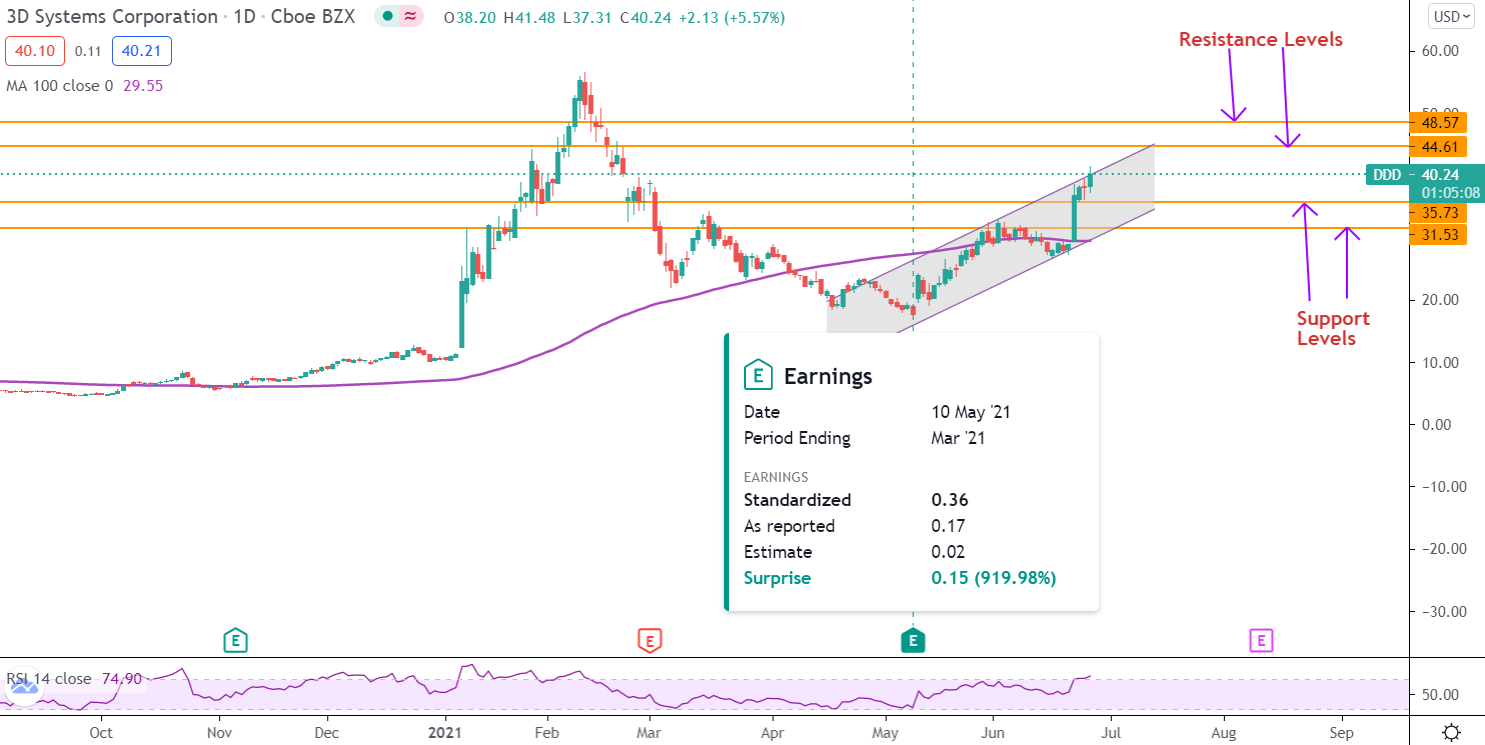Click the E icon in the Earnings tooltip
This screenshot has height=745, width=1485.
(759, 376)
